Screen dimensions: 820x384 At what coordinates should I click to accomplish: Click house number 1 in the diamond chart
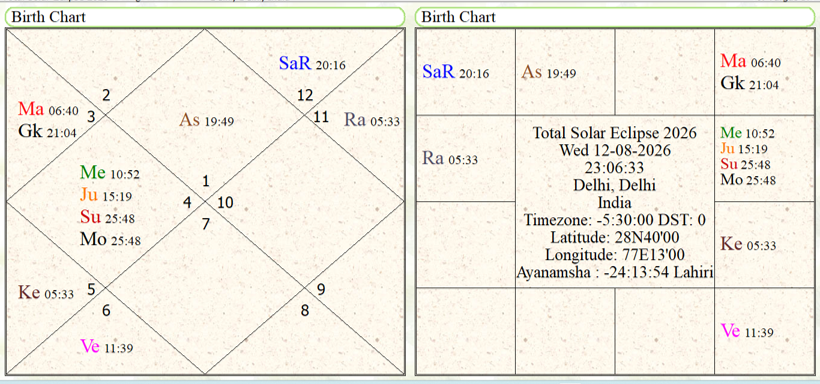click(x=206, y=182)
